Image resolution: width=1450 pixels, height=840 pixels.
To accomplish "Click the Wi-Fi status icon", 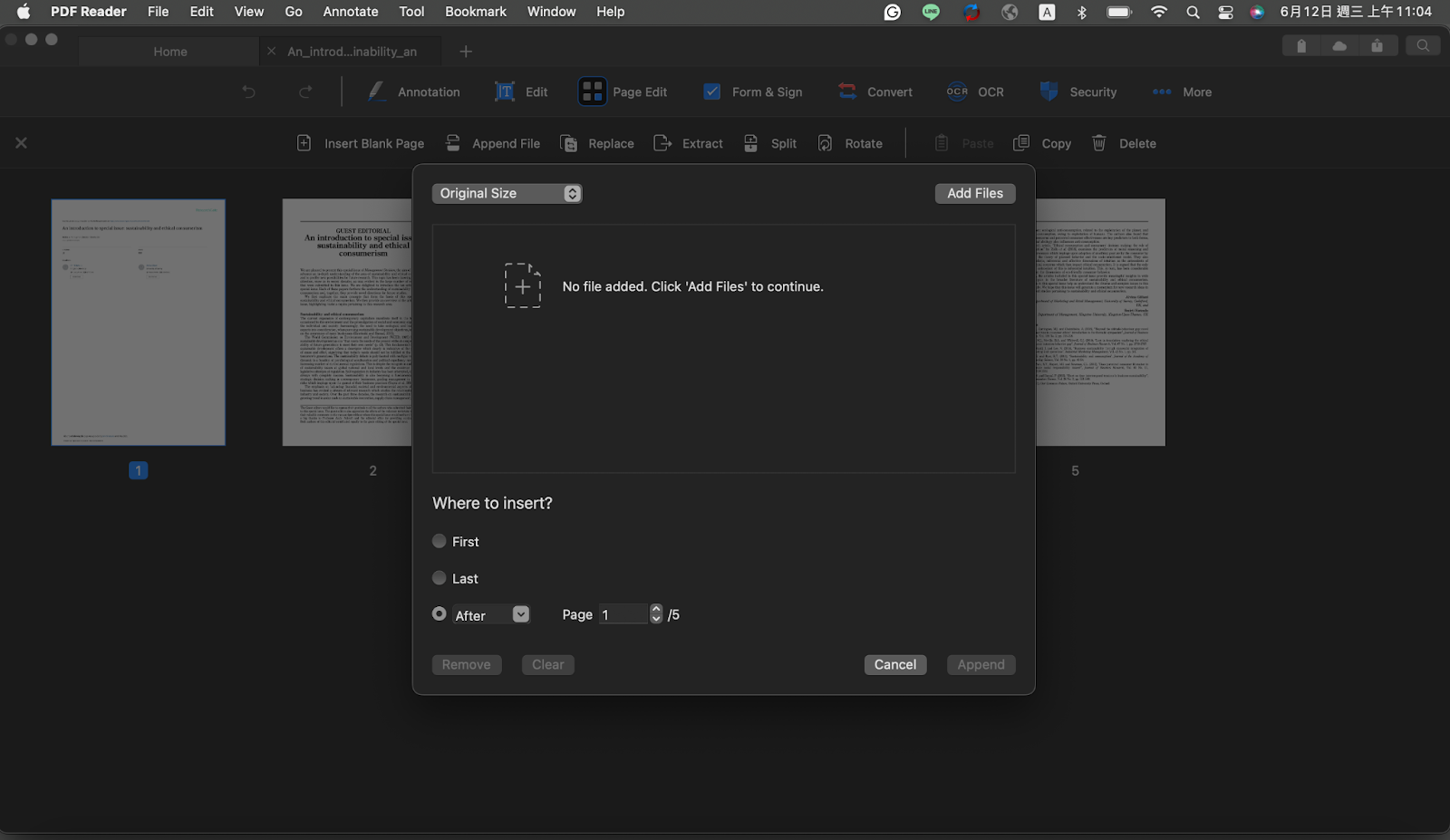I will (x=1159, y=12).
